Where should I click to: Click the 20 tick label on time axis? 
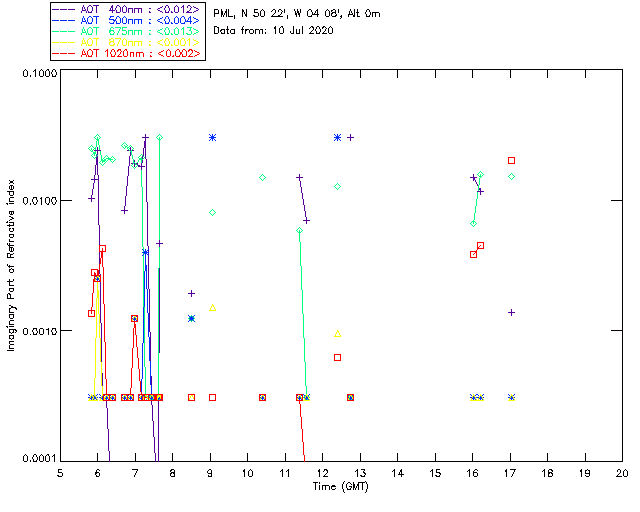pyautogui.click(x=622, y=472)
